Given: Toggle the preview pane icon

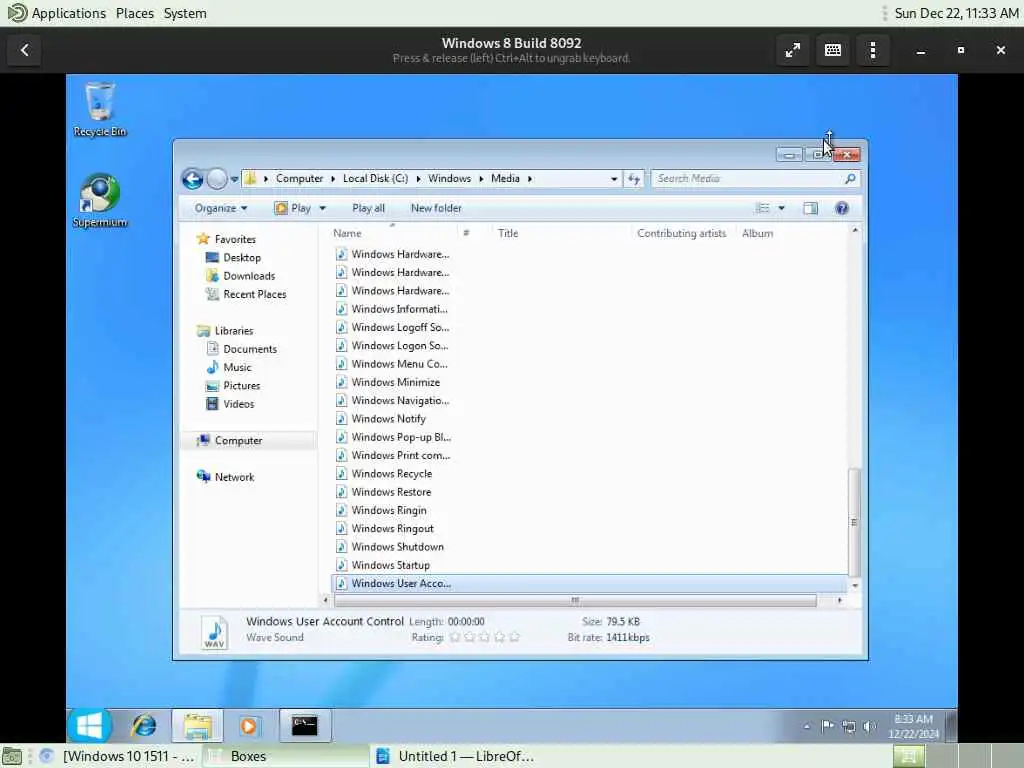Looking at the screenshot, I should [810, 208].
